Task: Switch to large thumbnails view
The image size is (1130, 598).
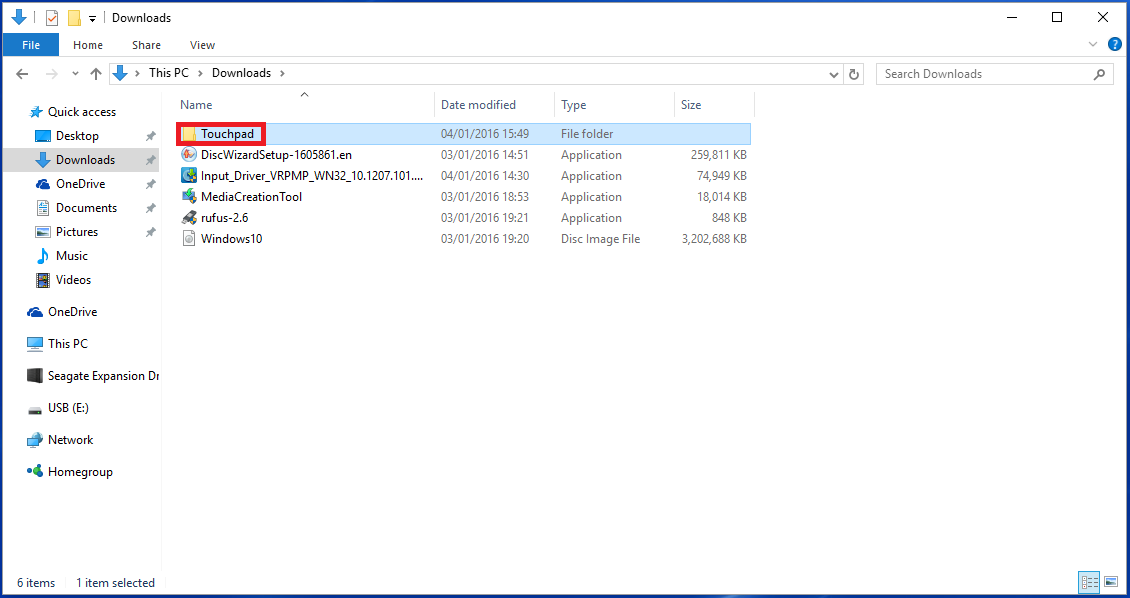Action: [x=1111, y=582]
